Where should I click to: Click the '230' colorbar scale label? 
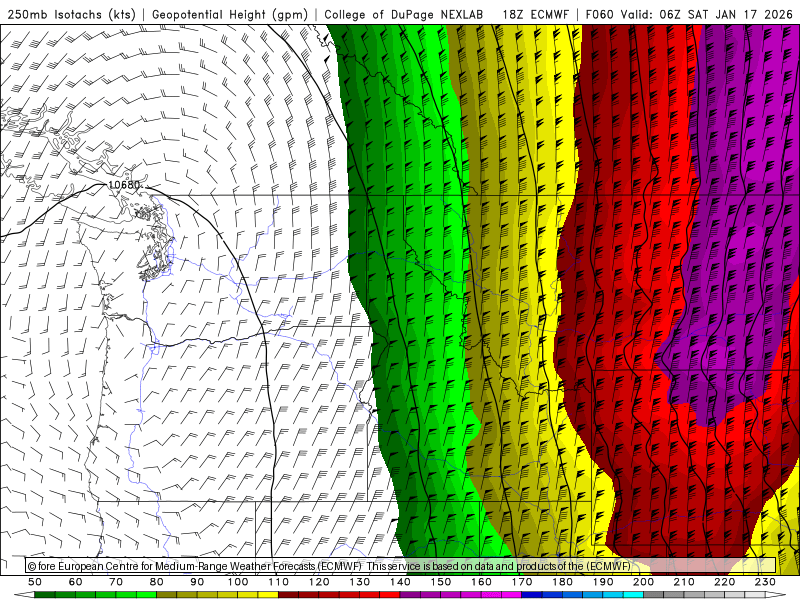point(765,582)
